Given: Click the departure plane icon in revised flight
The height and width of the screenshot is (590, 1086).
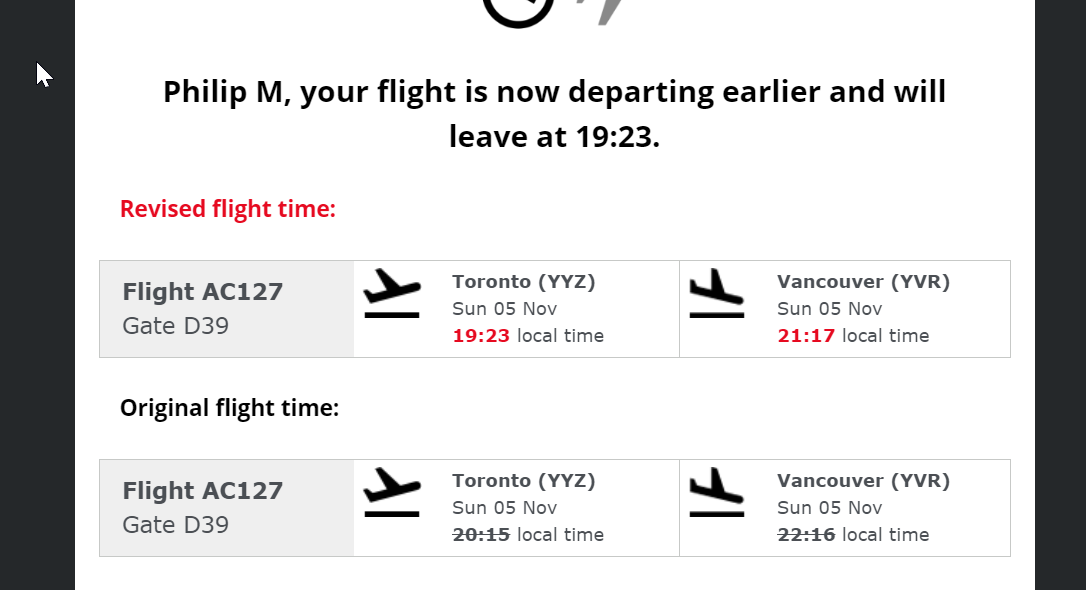Looking at the screenshot, I should [x=392, y=294].
